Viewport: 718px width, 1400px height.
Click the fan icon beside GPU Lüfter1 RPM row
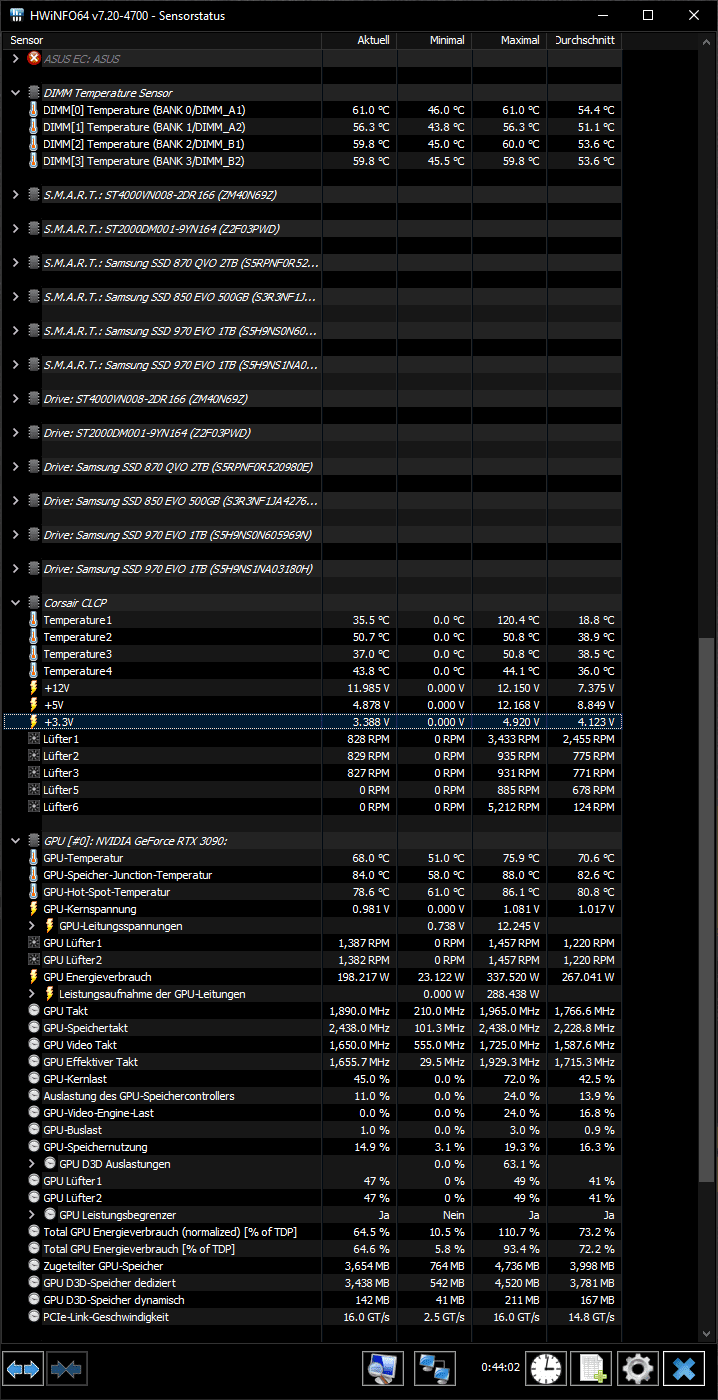[34, 943]
